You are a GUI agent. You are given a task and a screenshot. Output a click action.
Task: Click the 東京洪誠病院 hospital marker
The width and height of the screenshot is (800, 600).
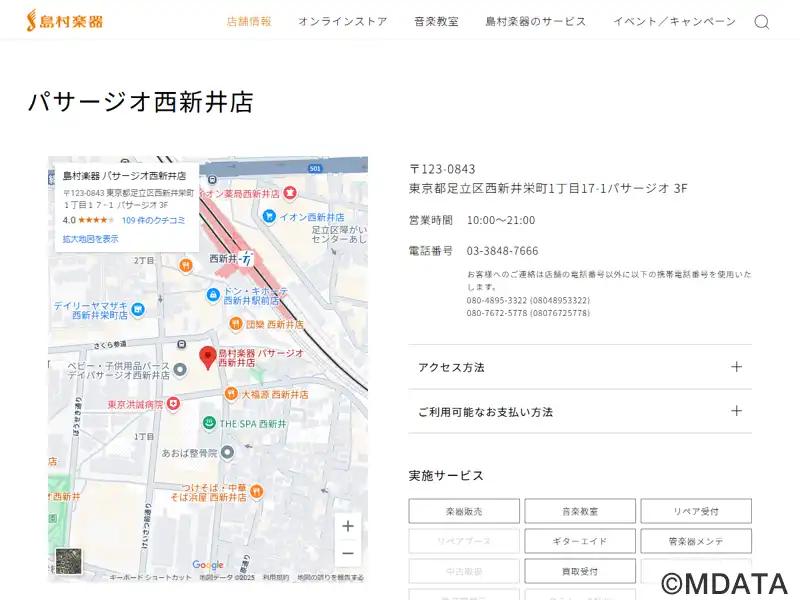(173, 404)
